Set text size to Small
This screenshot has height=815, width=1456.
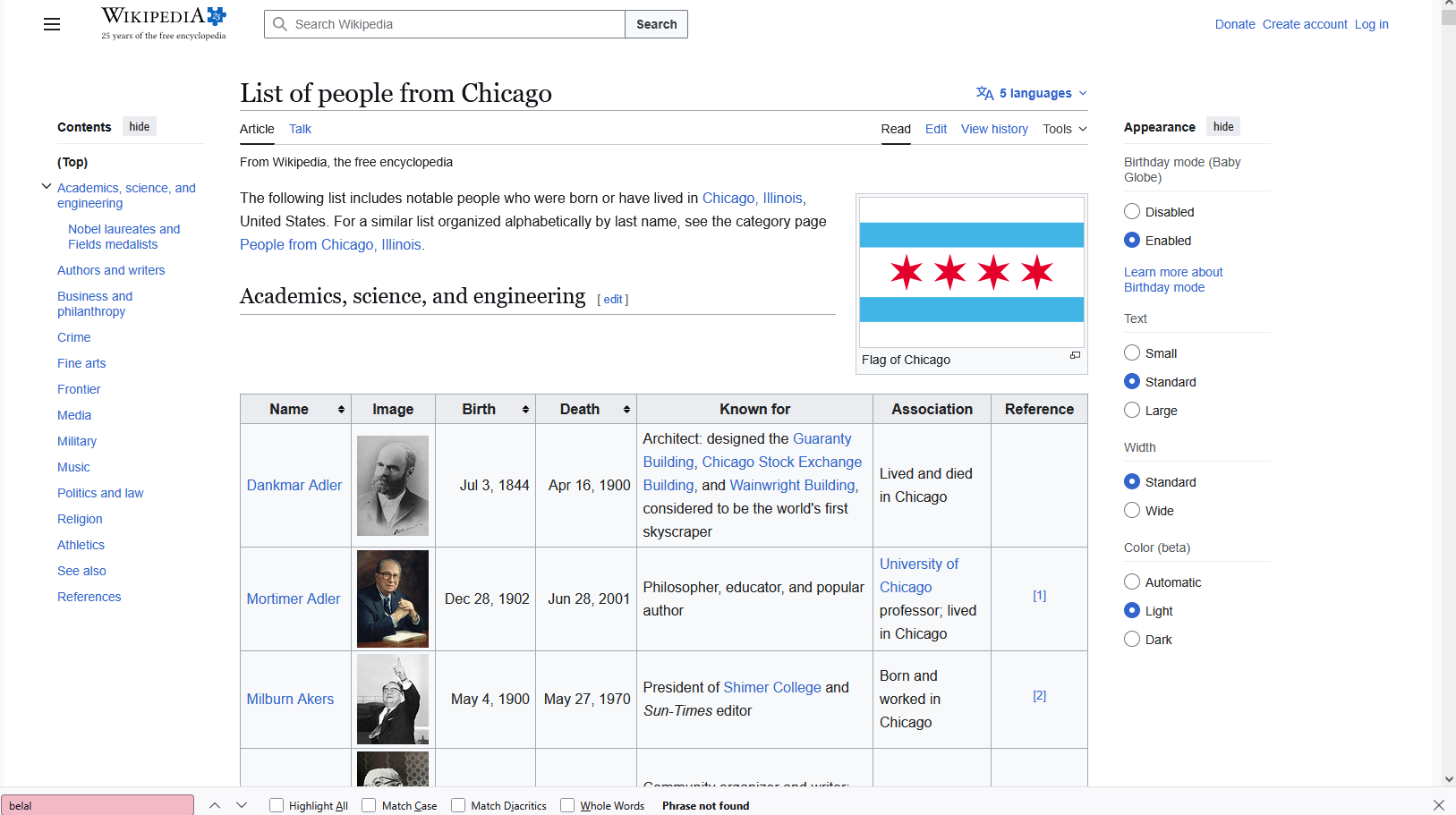(1132, 353)
